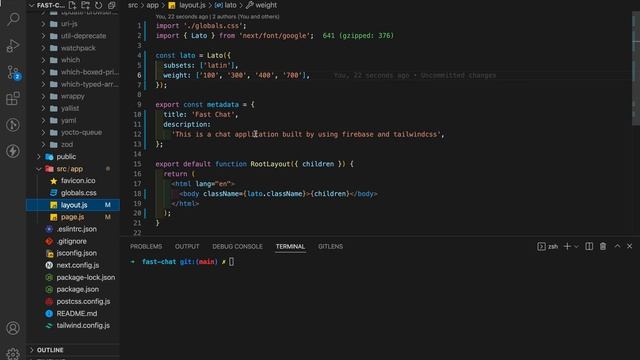Add a new terminal with plus icon
Screen dimensions: 640x360
567,246
